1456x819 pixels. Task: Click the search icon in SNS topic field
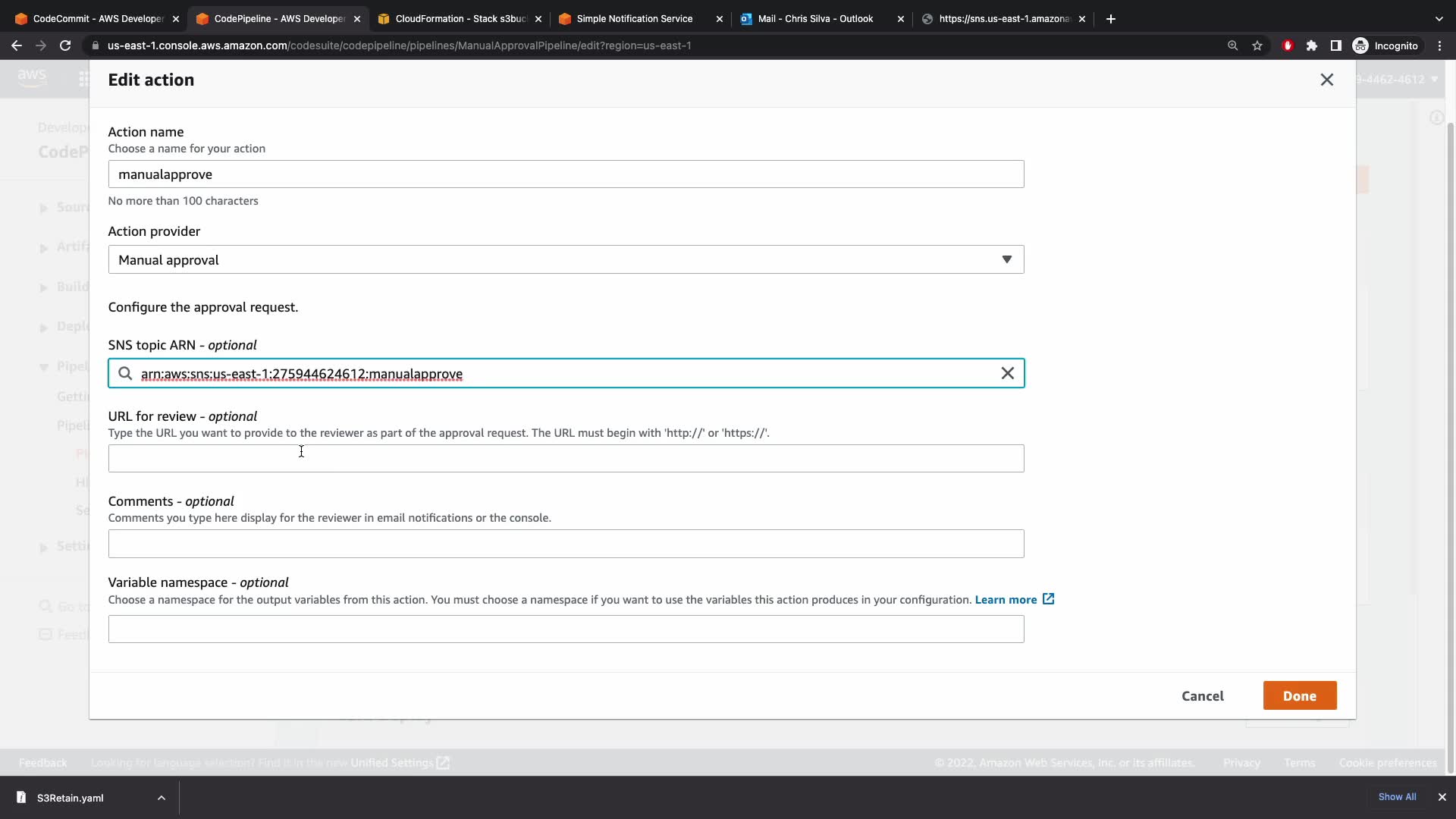[126, 374]
